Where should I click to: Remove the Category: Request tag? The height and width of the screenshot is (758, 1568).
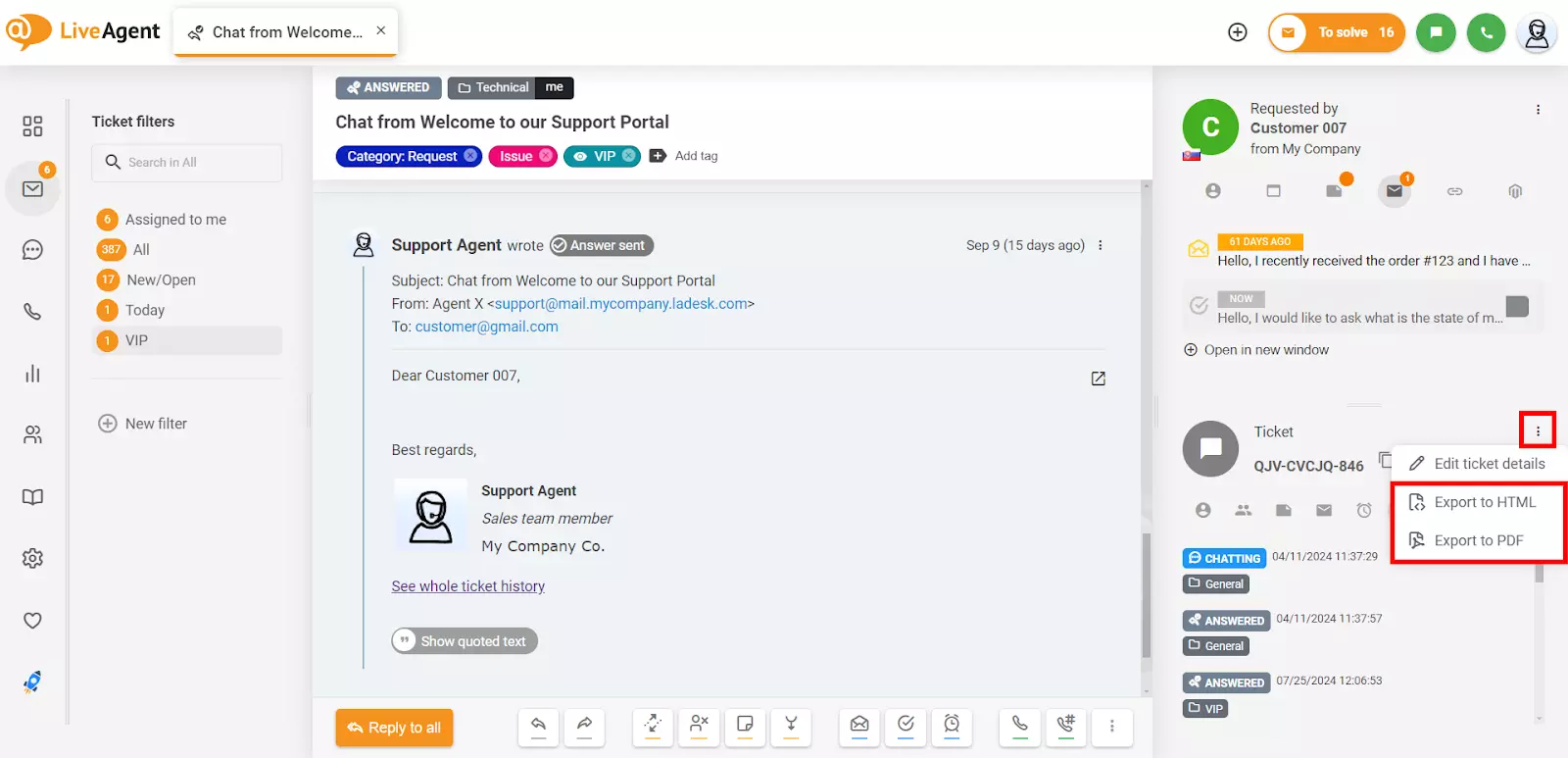470,156
